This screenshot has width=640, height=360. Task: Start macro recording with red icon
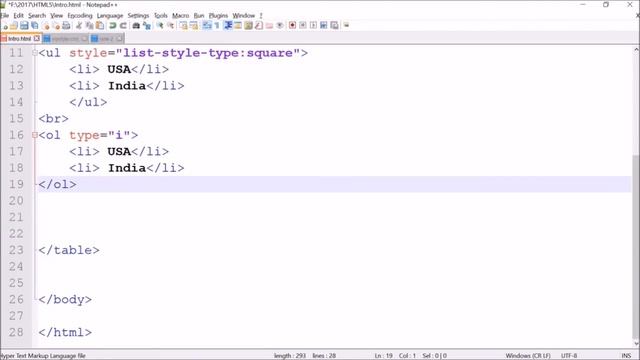tap(292, 25)
